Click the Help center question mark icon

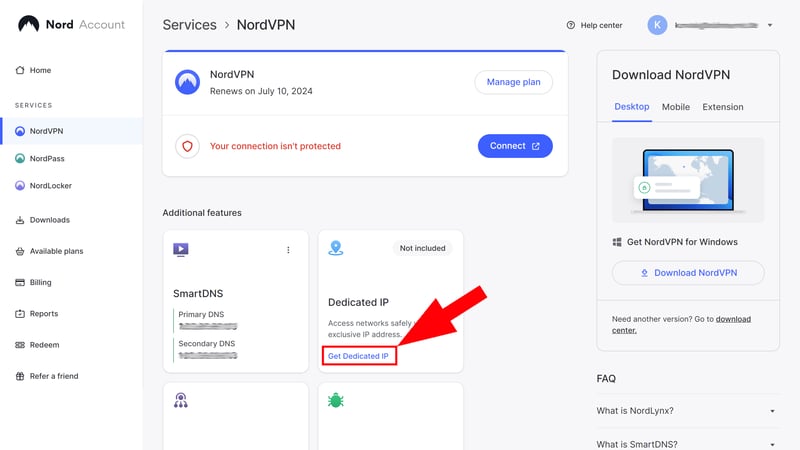point(570,25)
